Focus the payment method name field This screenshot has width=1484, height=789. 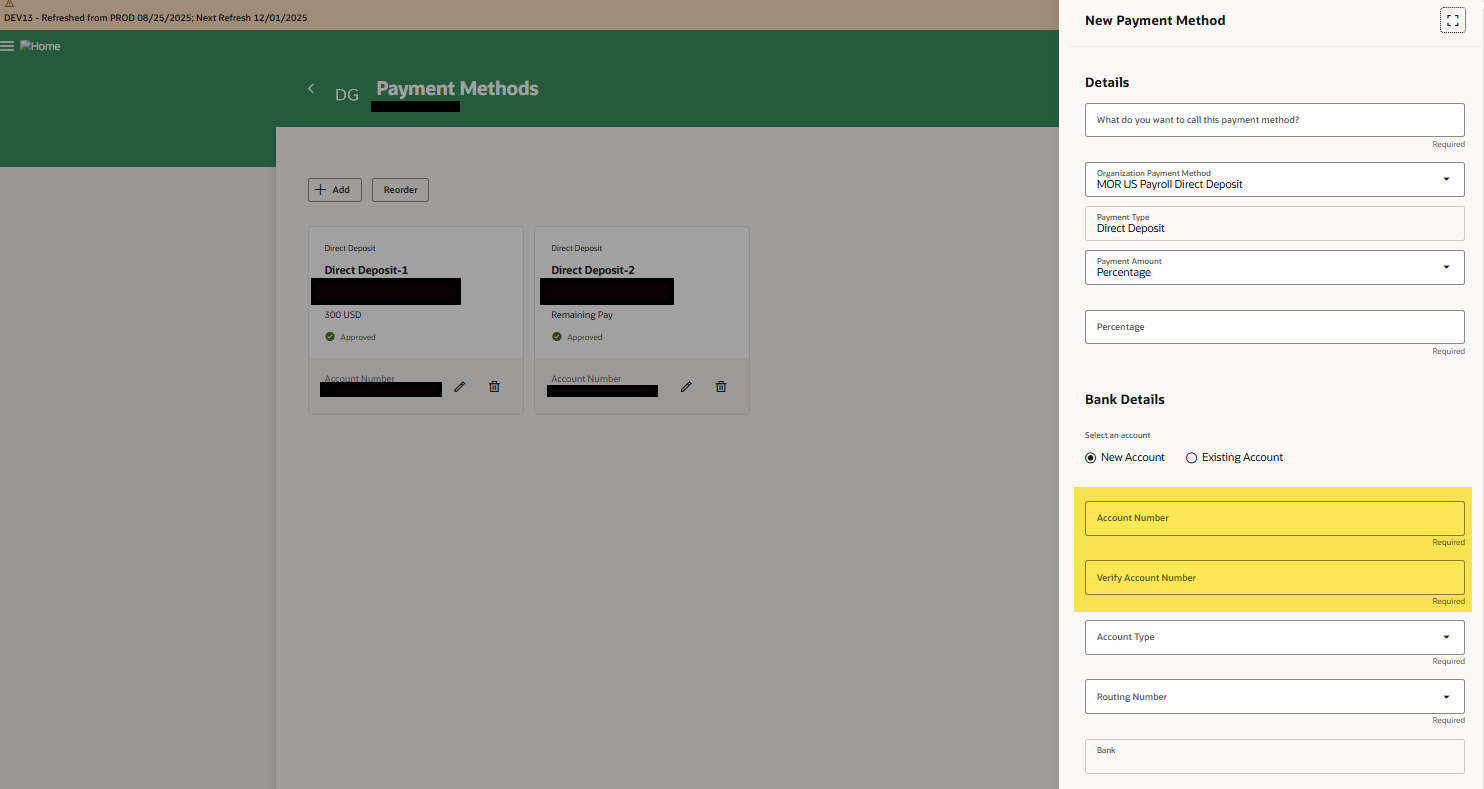click(1274, 120)
